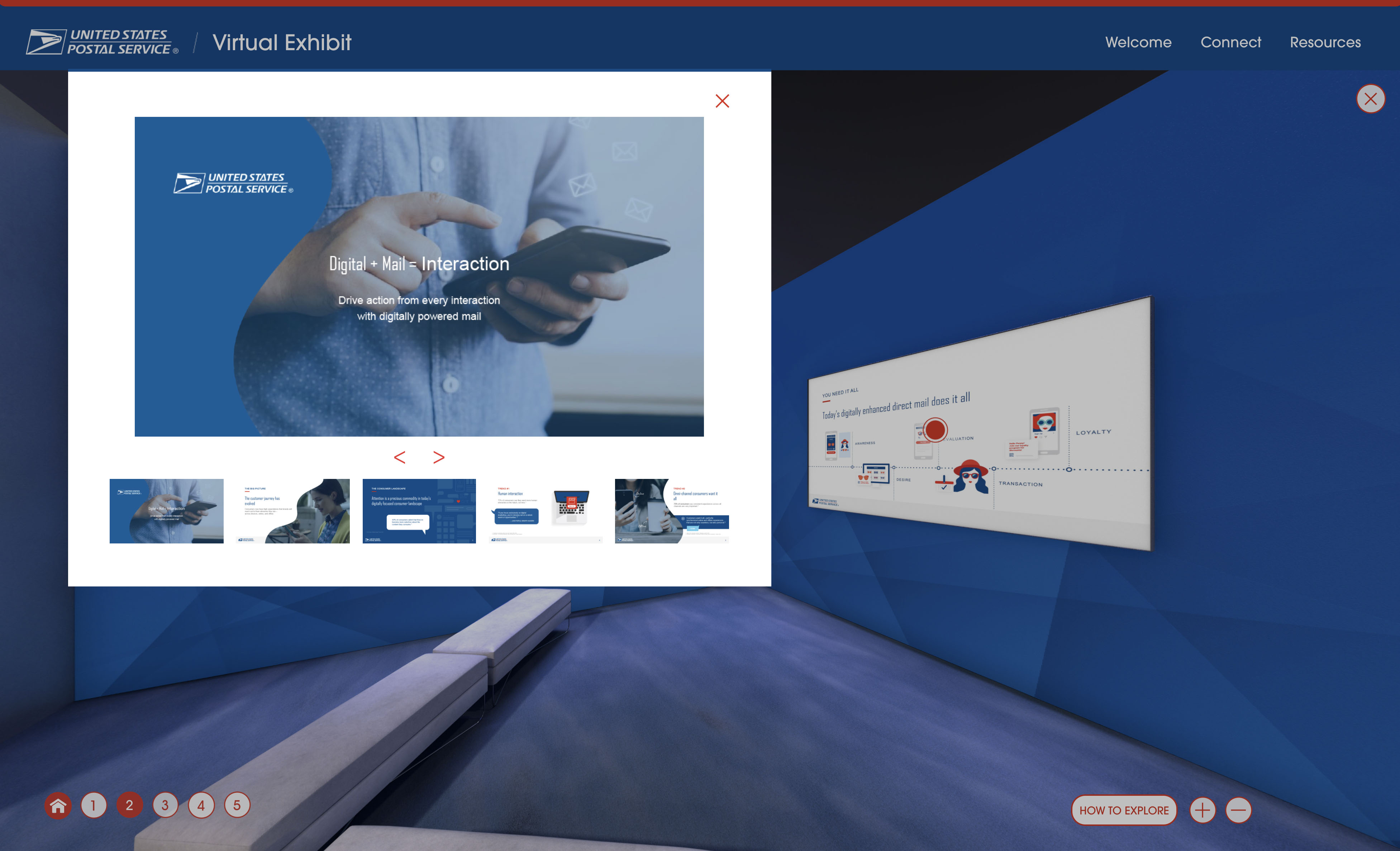The image size is (1400, 851).
Task: Open the Connect menu item
Action: (1231, 42)
